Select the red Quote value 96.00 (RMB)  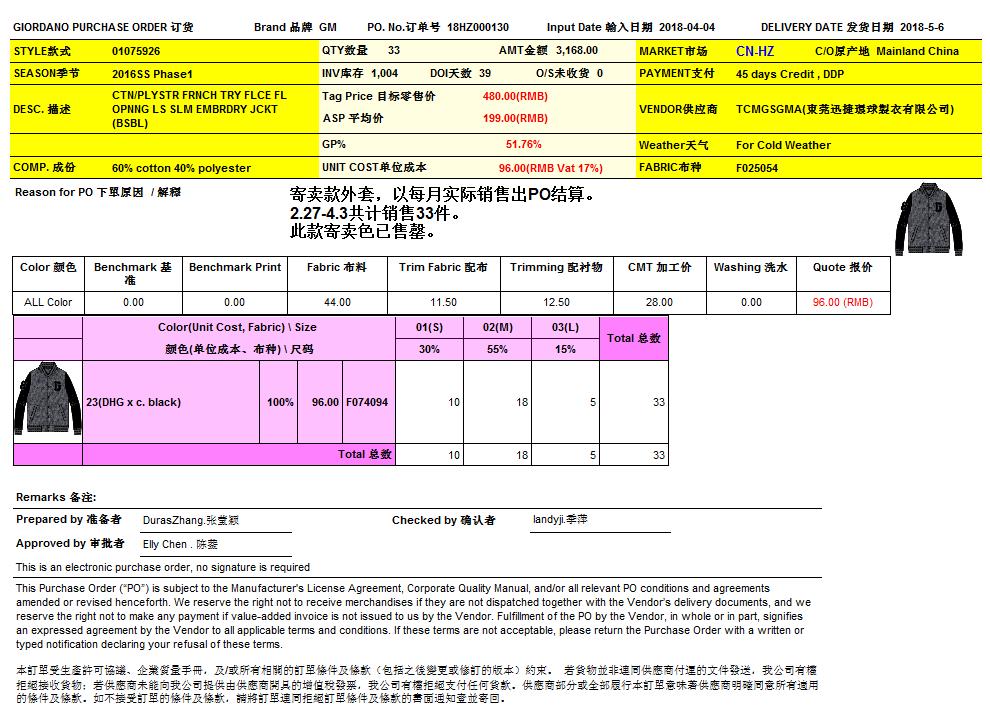pyautogui.click(x=842, y=302)
